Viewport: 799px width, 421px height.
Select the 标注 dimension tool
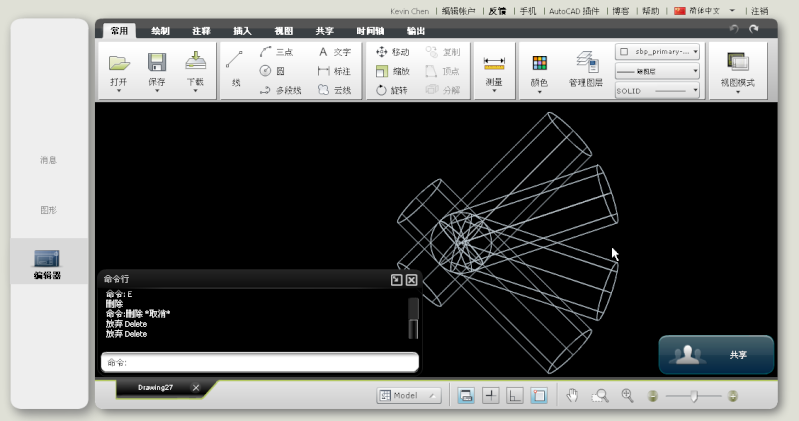(x=334, y=71)
